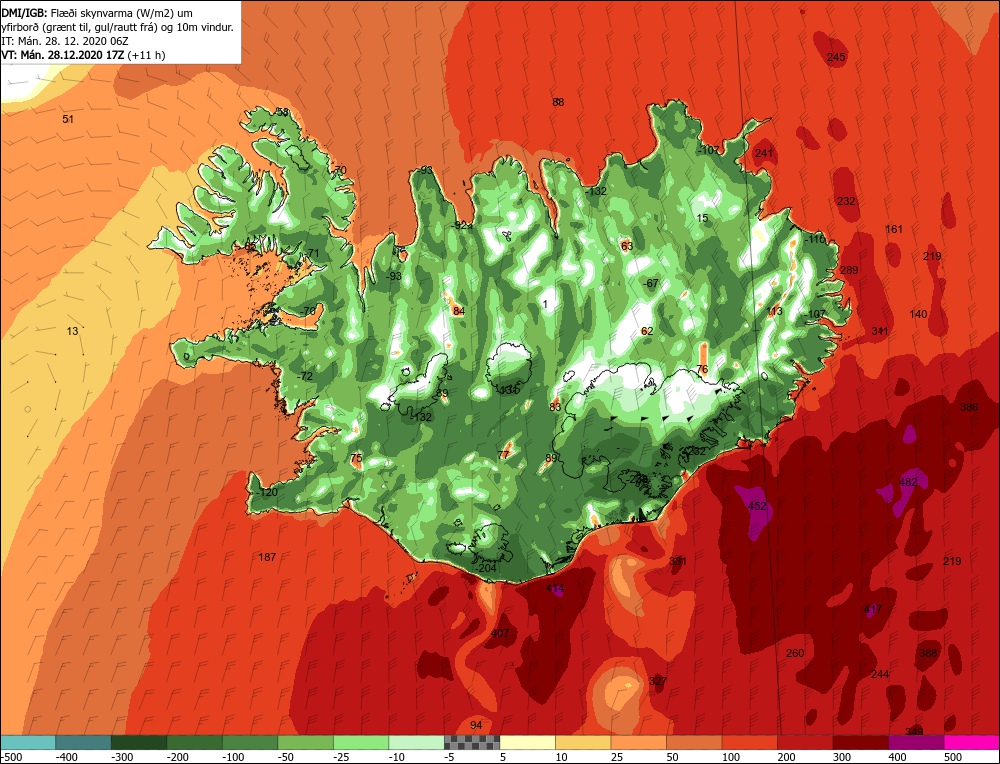This screenshot has height=764, width=1000.
Task: Click the flux value '187' southwest of Iceland
Action: point(267,557)
